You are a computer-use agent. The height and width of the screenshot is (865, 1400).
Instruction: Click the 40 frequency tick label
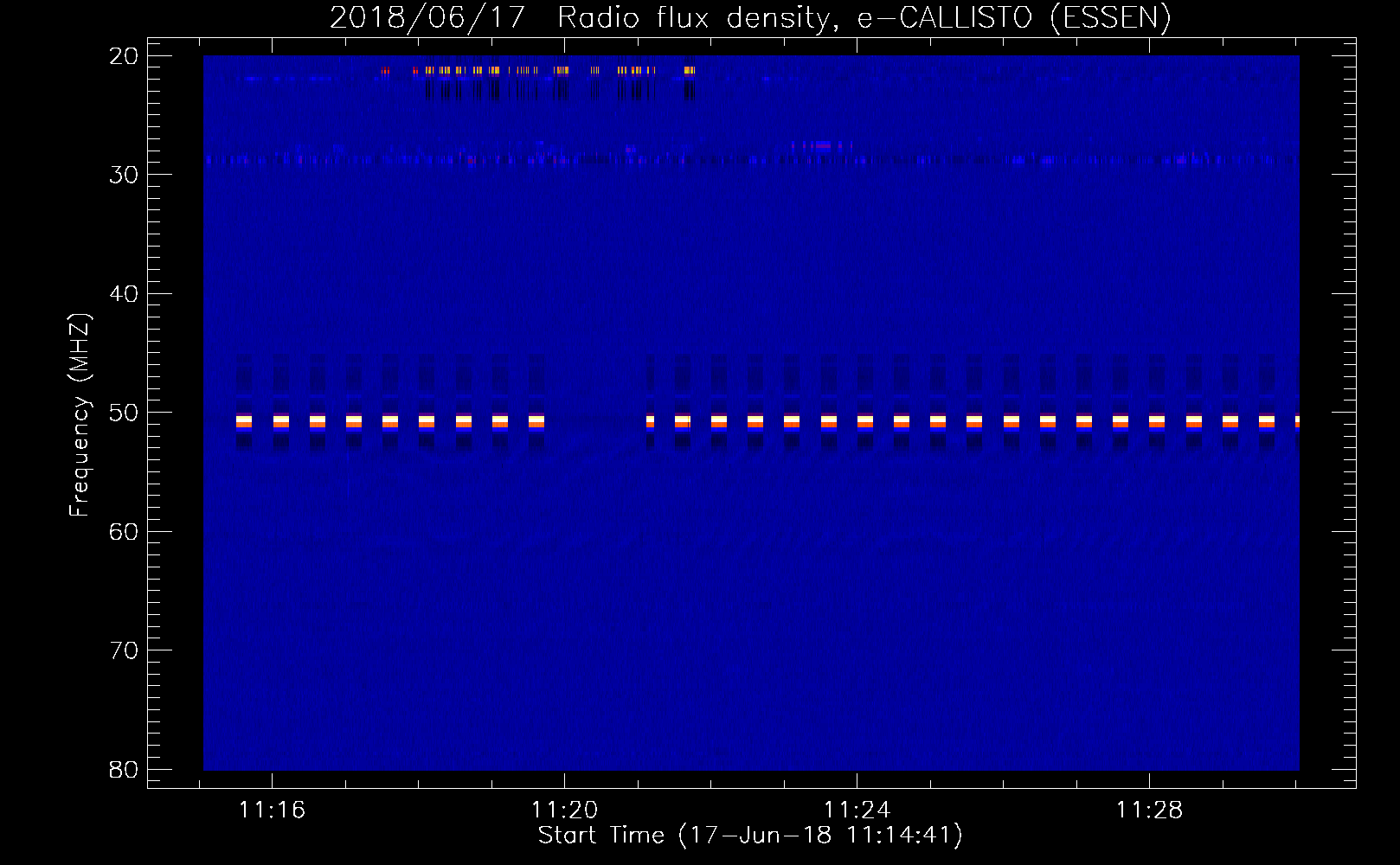(124, 294)
